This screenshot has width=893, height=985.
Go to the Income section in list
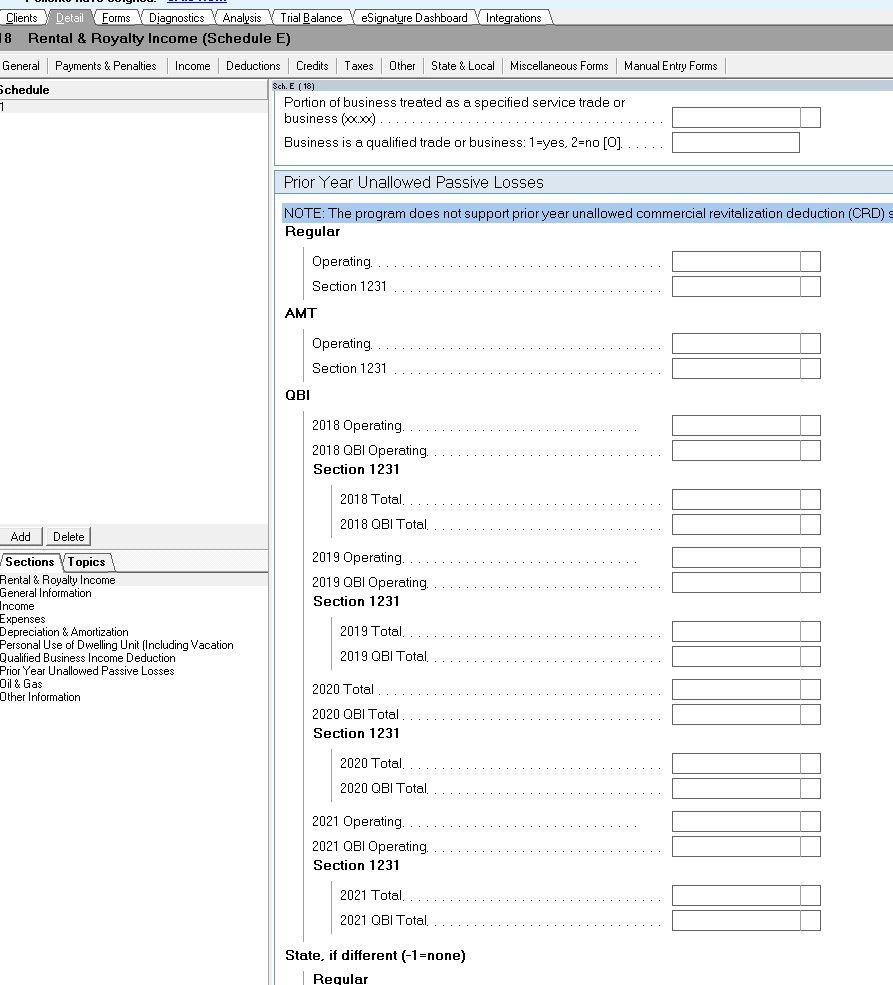pyautogui.click(x=18, y=606)
